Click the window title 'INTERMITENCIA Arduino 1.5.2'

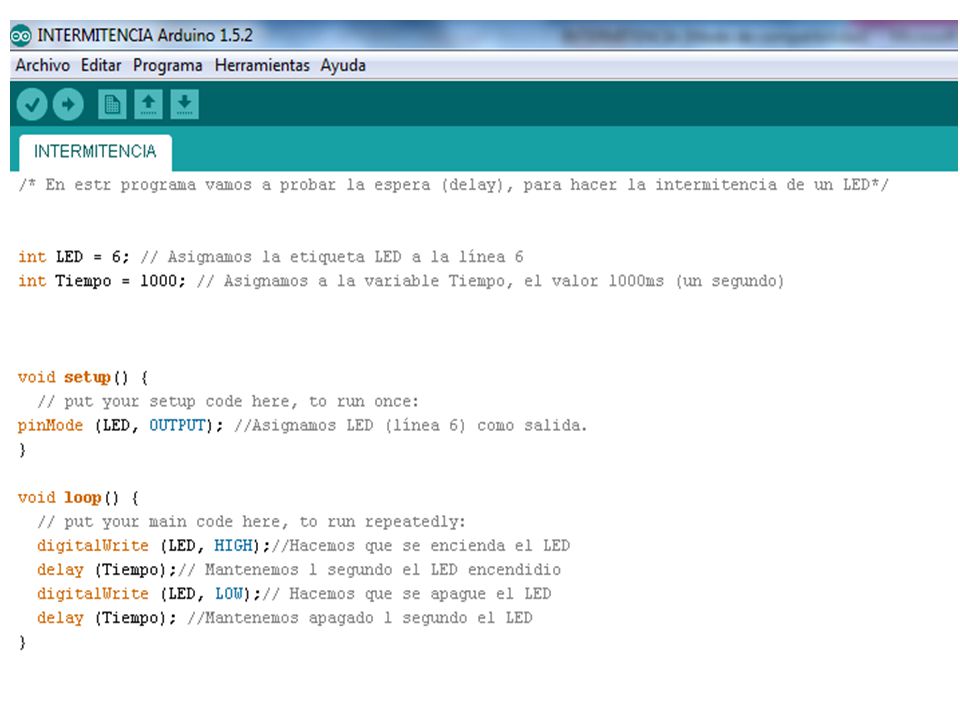pos(145,36)
